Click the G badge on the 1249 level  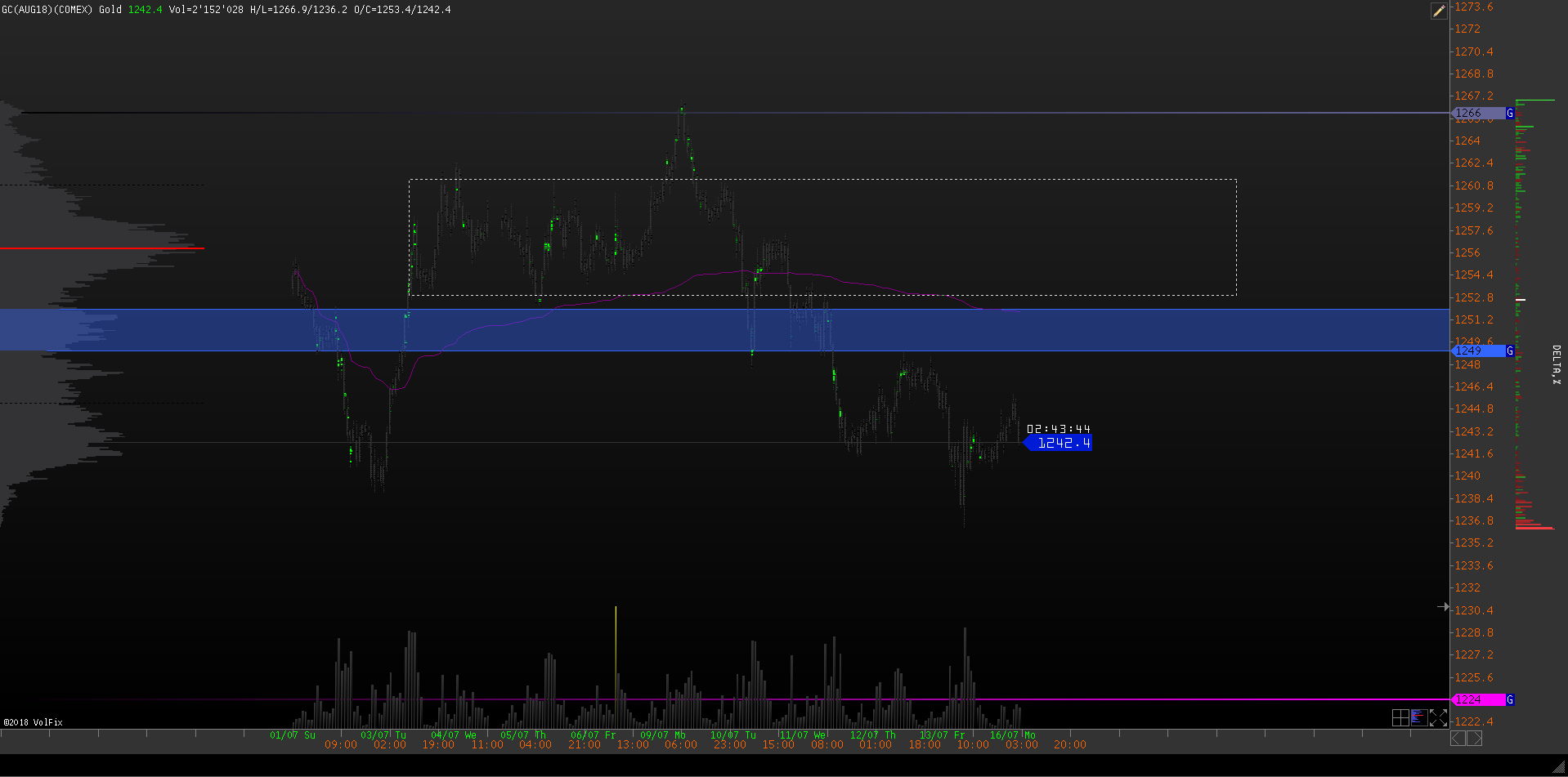tap(1510, 351)
